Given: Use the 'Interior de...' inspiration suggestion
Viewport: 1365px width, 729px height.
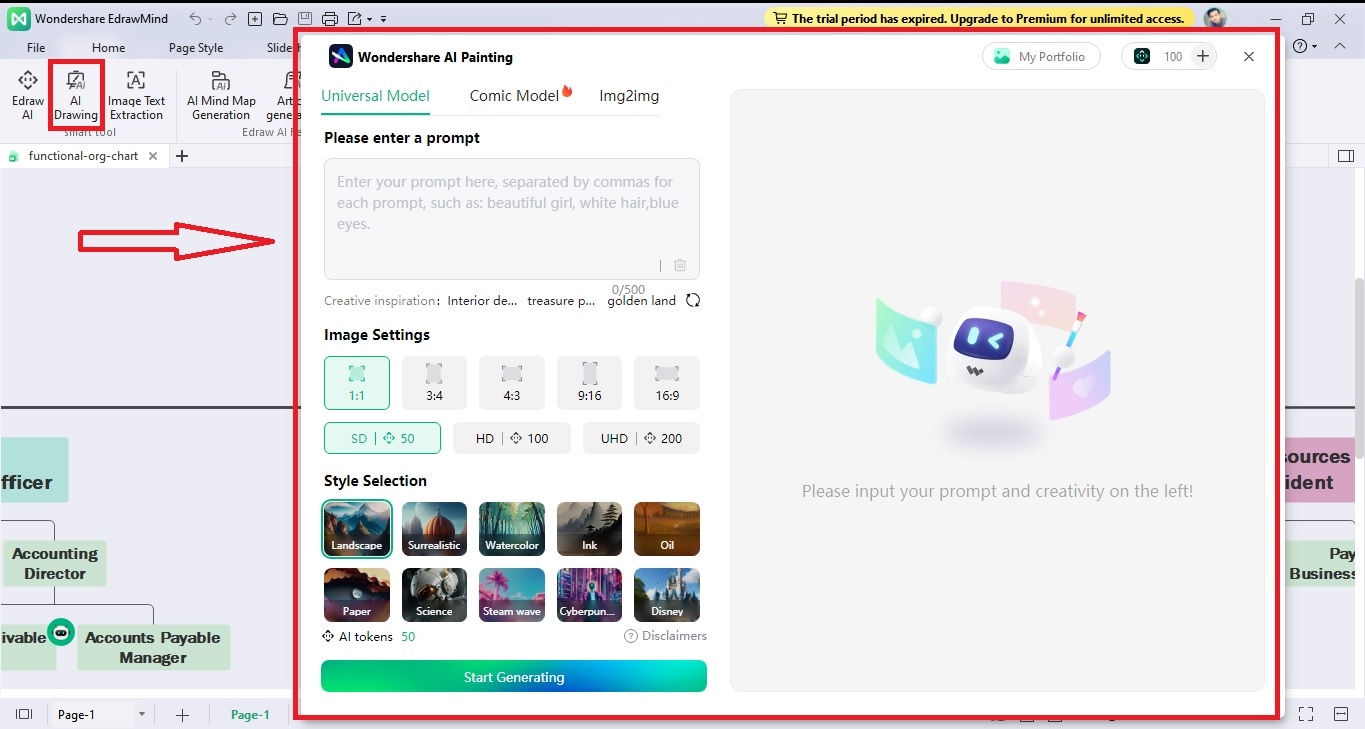Looking at the screenshot, I should [482, 301].
